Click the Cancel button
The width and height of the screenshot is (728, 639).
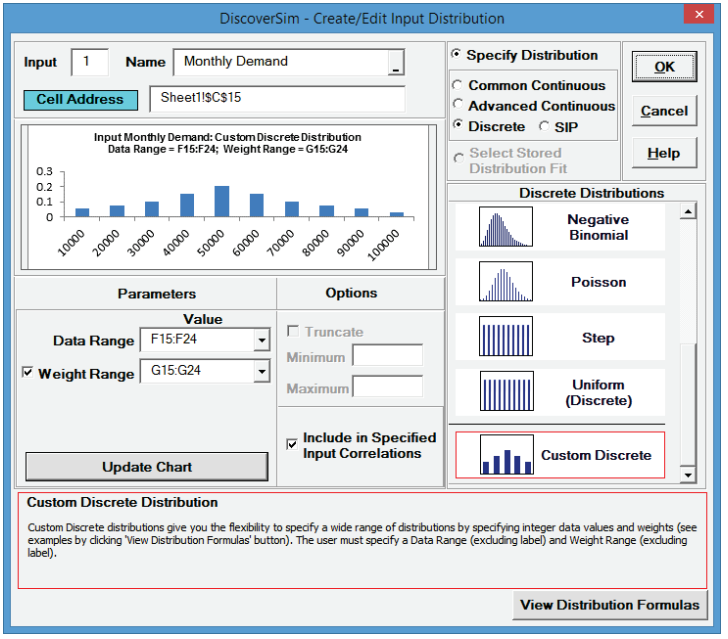664,111
